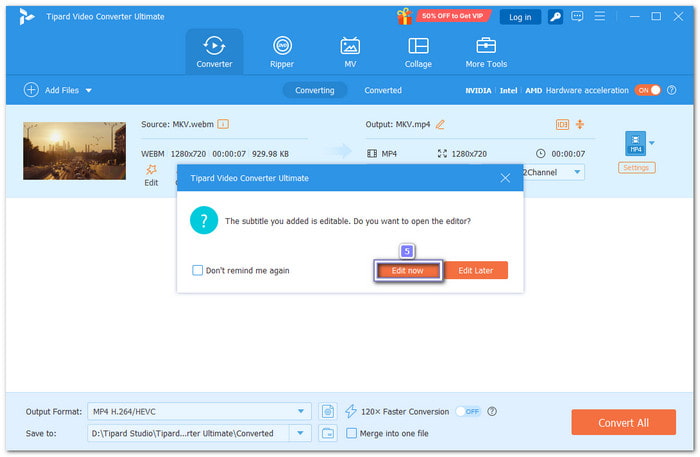Screen dimensions: 700x457
Task: Toggle 120× Faster Conversion on
Action: point(467,411)
